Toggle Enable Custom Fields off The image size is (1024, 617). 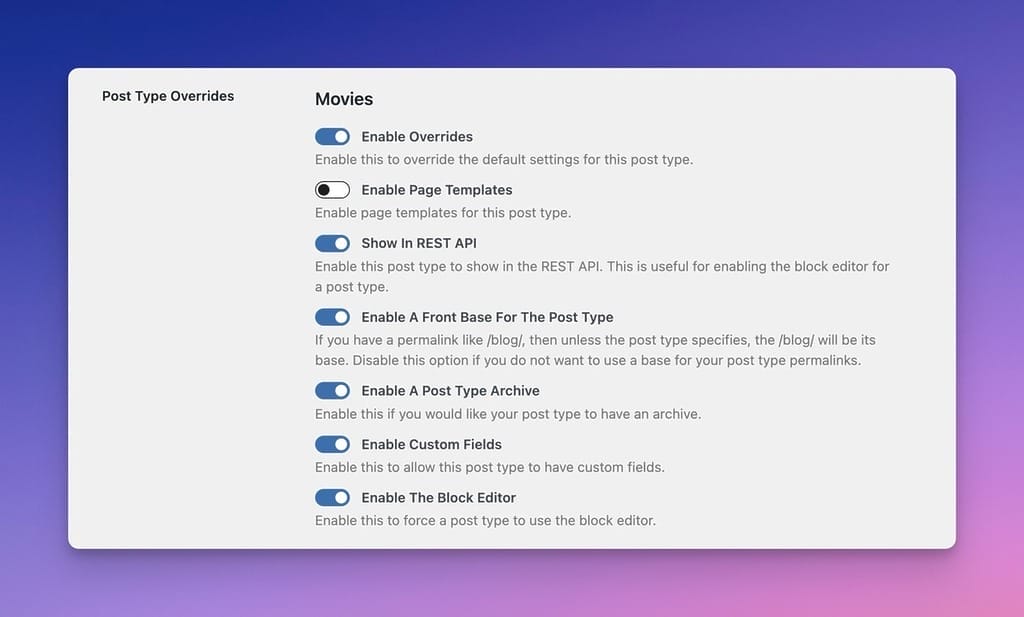point(332,444)
